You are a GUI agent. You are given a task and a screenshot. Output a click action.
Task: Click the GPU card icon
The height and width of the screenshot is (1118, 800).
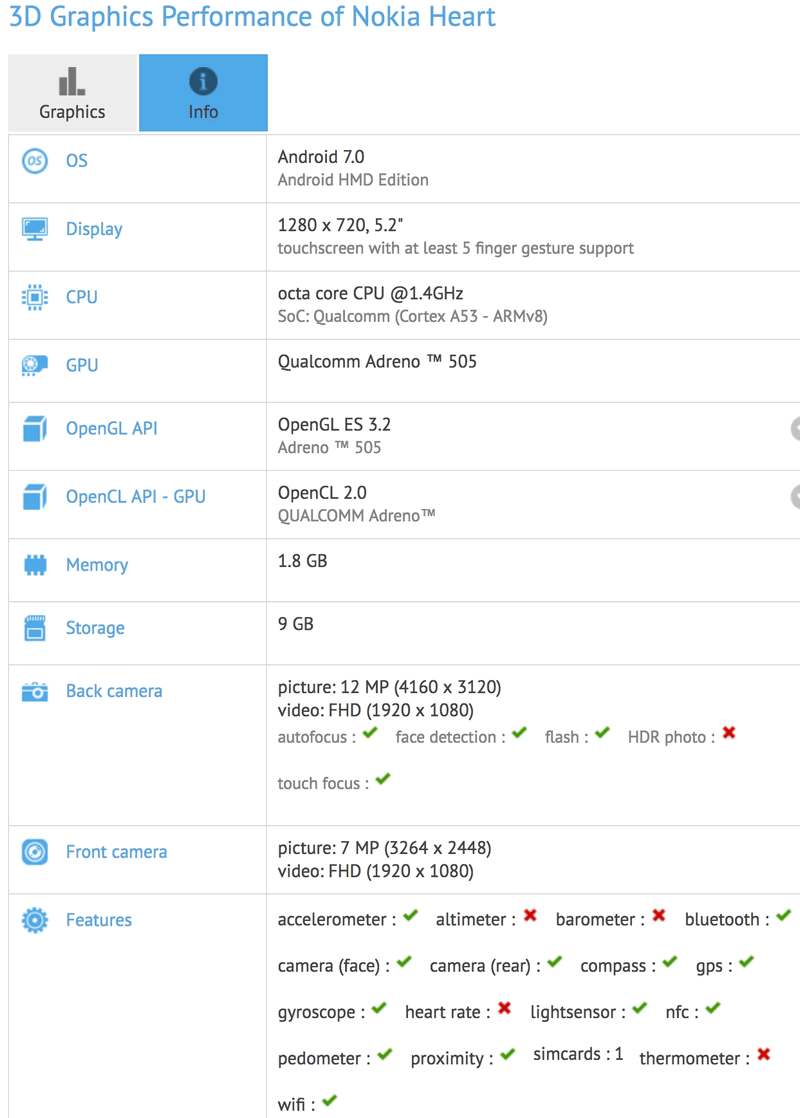[35, 365]
